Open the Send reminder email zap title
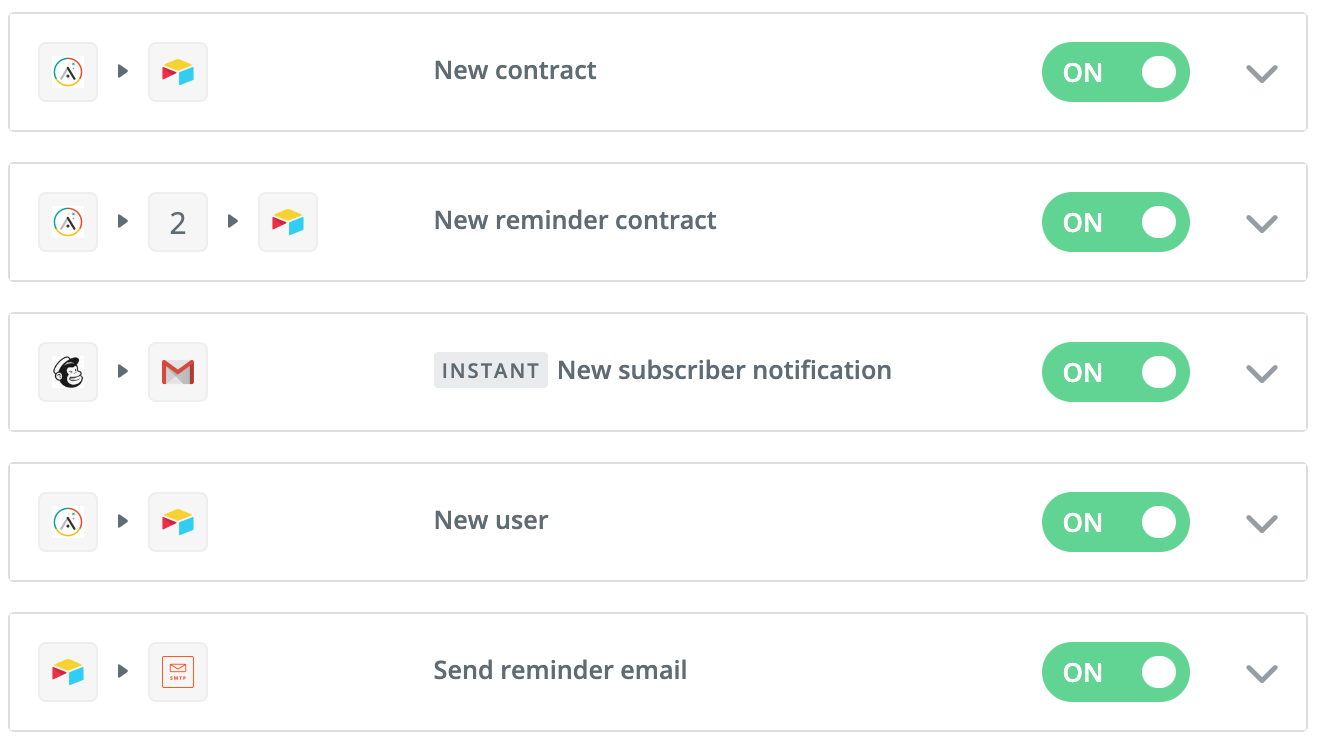Screen dimensions: 1318x746 [560, 670]
